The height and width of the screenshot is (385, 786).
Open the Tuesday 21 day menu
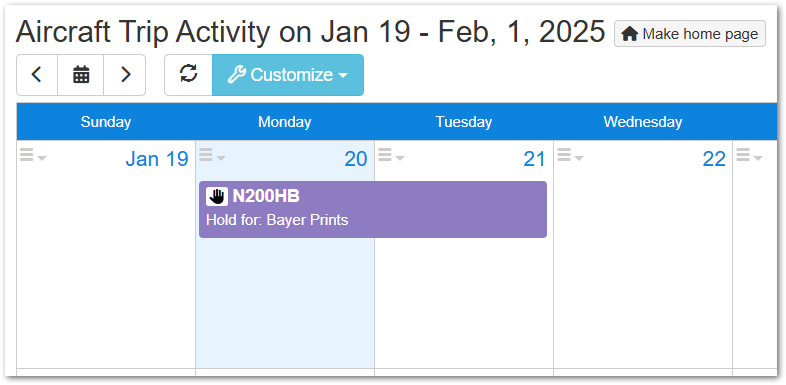point(391,156)
